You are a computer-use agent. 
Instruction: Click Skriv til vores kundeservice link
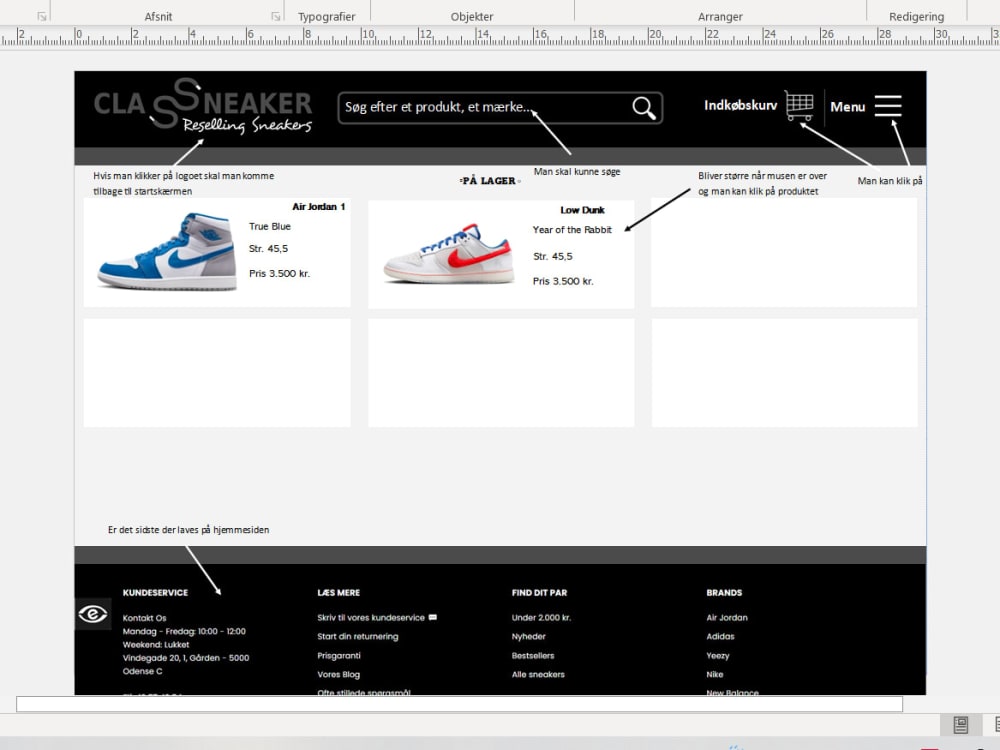(371, 617)
